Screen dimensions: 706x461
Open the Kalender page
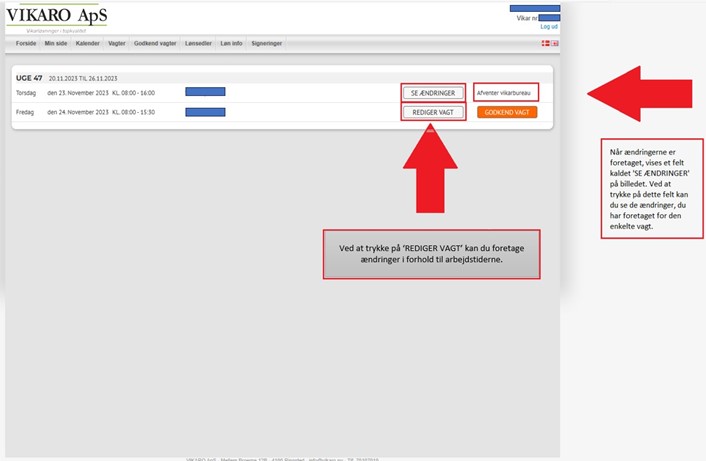click(x=87, y=44)
